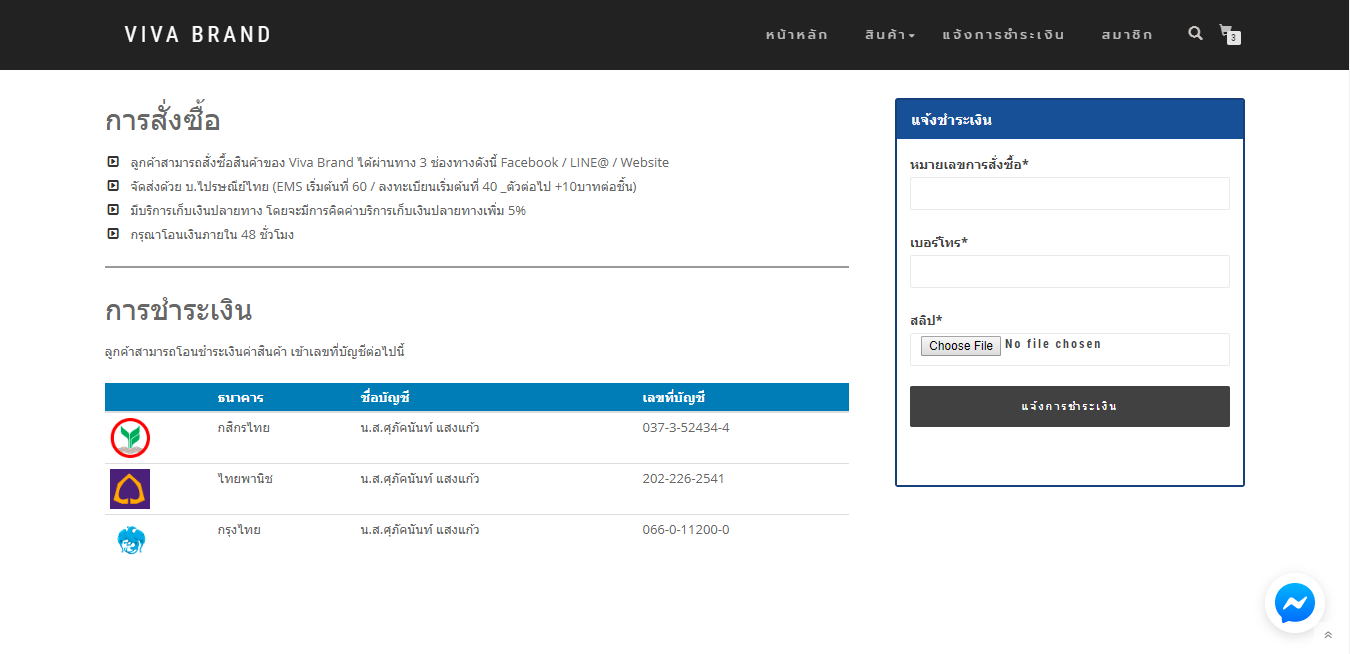Click the Krungthai bank logo
Image resolution: width=1350 pixels, height=654 pixels.
click(131, 541)
